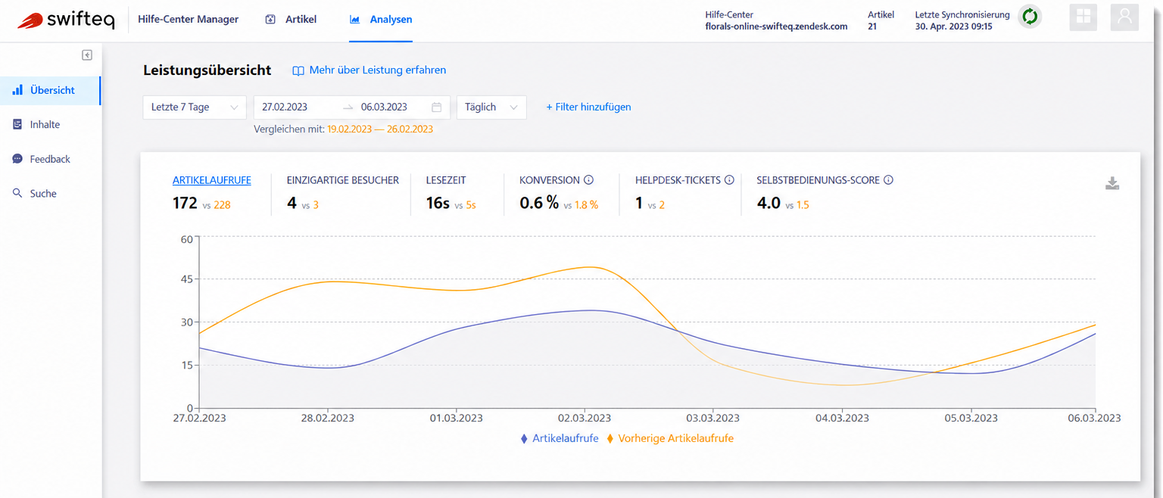Click the Suche magnifier icon
Screen dimensions: 1163x498
click(x=18, y=193)
